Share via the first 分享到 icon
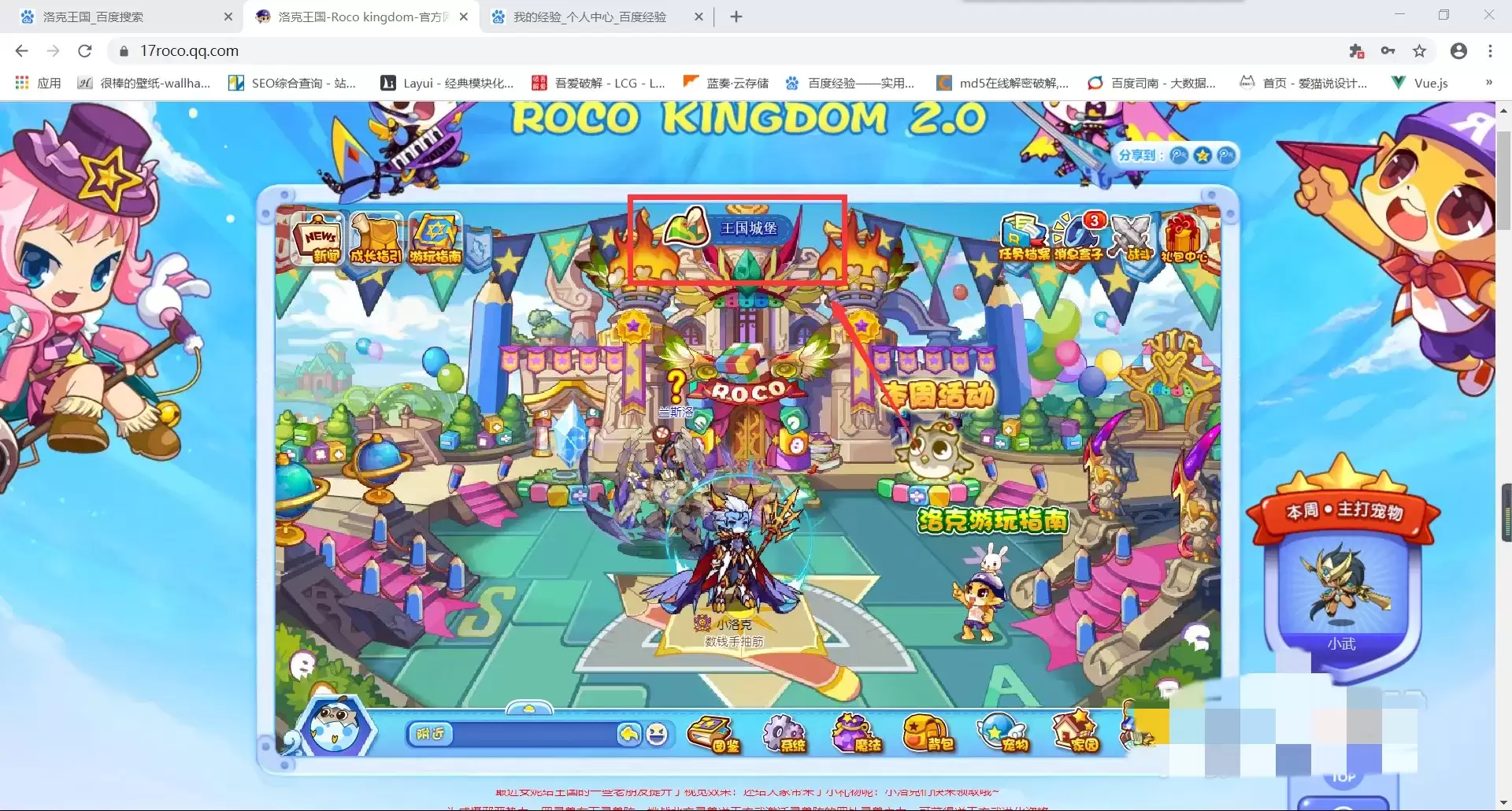Image resolution: width=1512 pixels, height=811 pixels. point(1179,155)
